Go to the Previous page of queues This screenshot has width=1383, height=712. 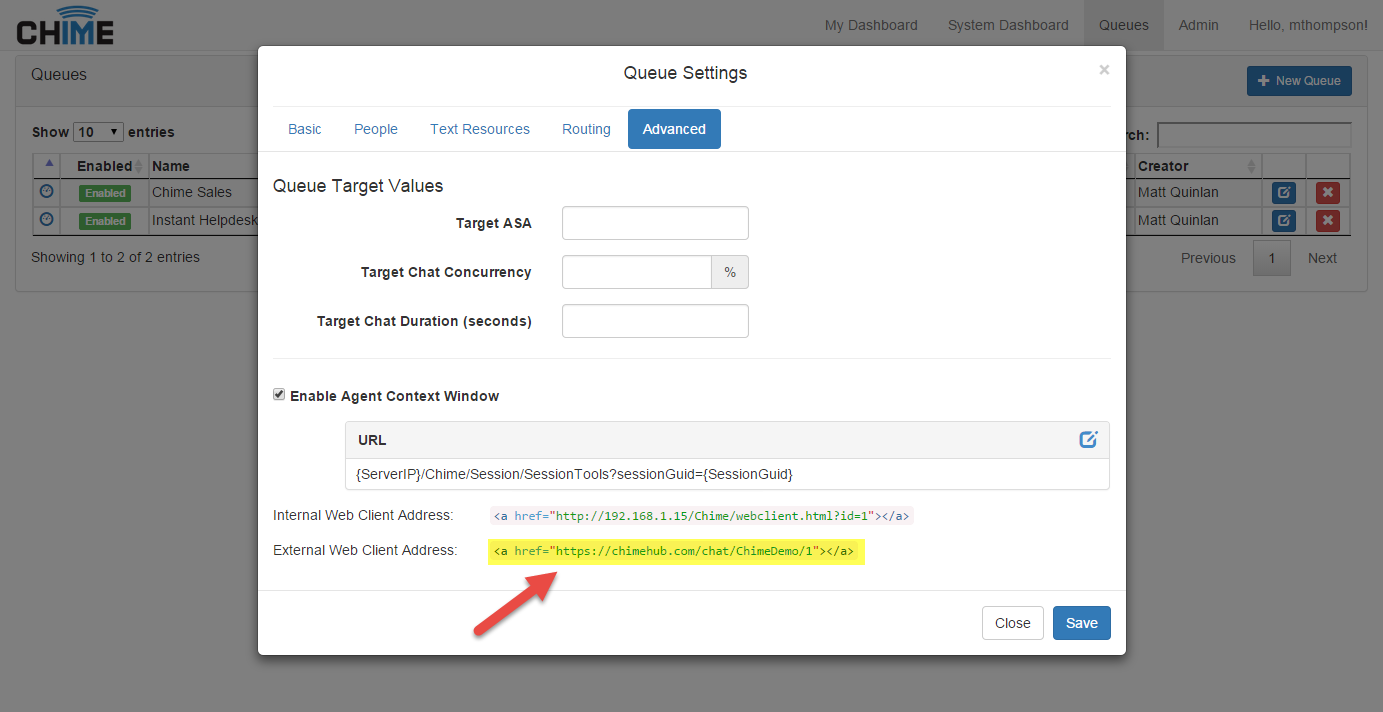tap(1208, 258)
